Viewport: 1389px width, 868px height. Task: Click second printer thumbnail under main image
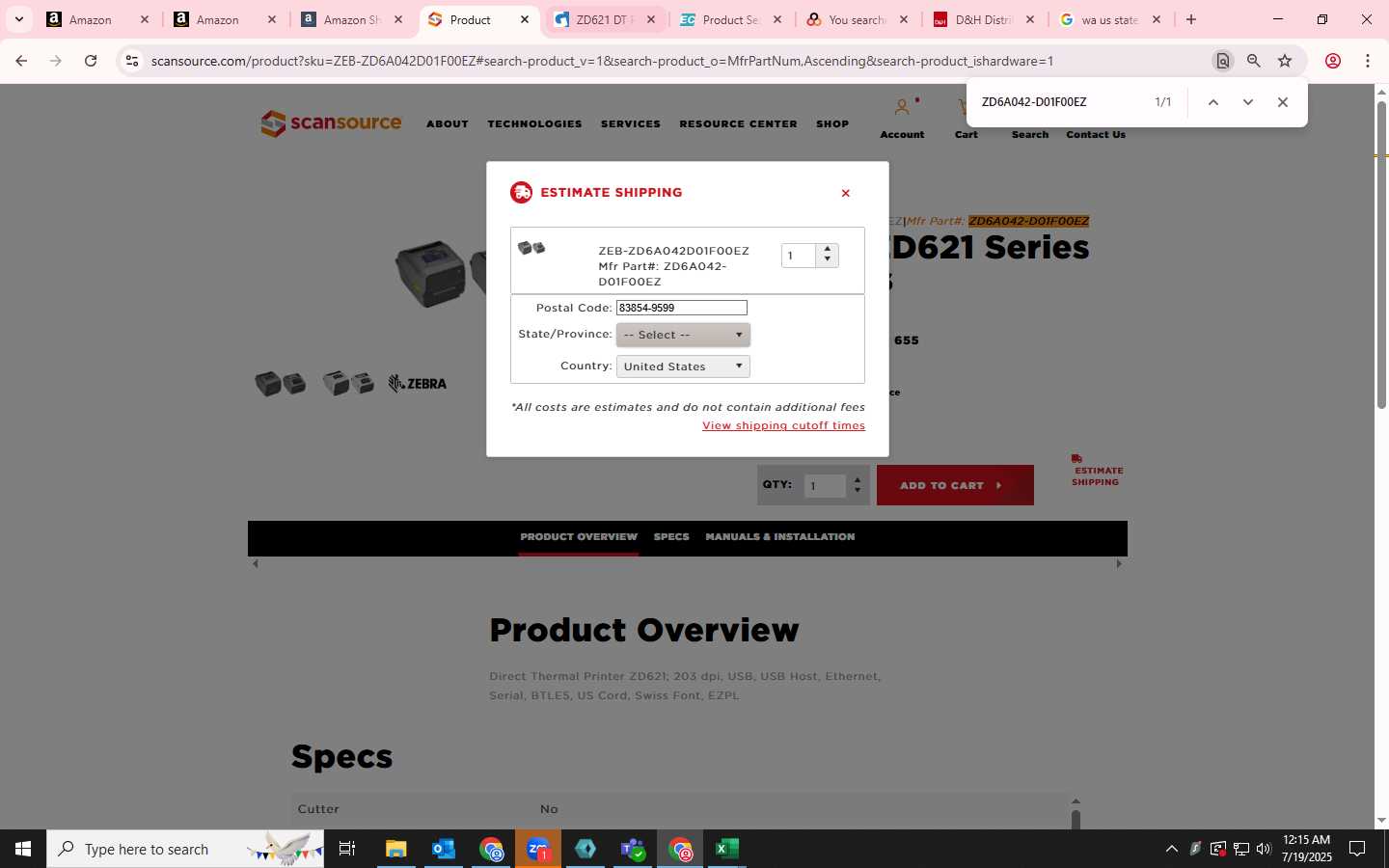(348, 384)
